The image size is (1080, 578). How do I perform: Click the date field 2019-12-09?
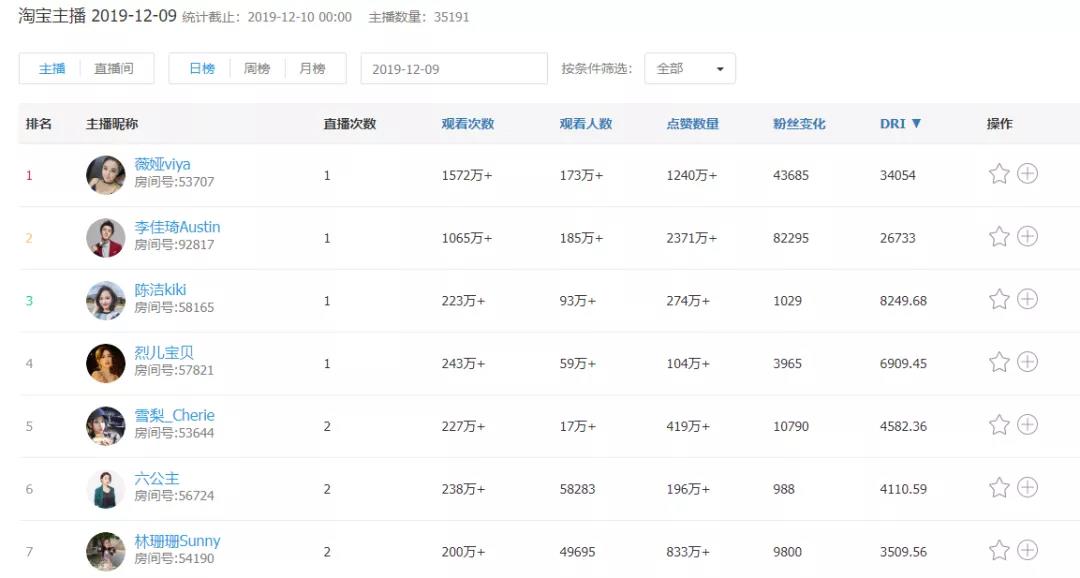tap(454, 69)
